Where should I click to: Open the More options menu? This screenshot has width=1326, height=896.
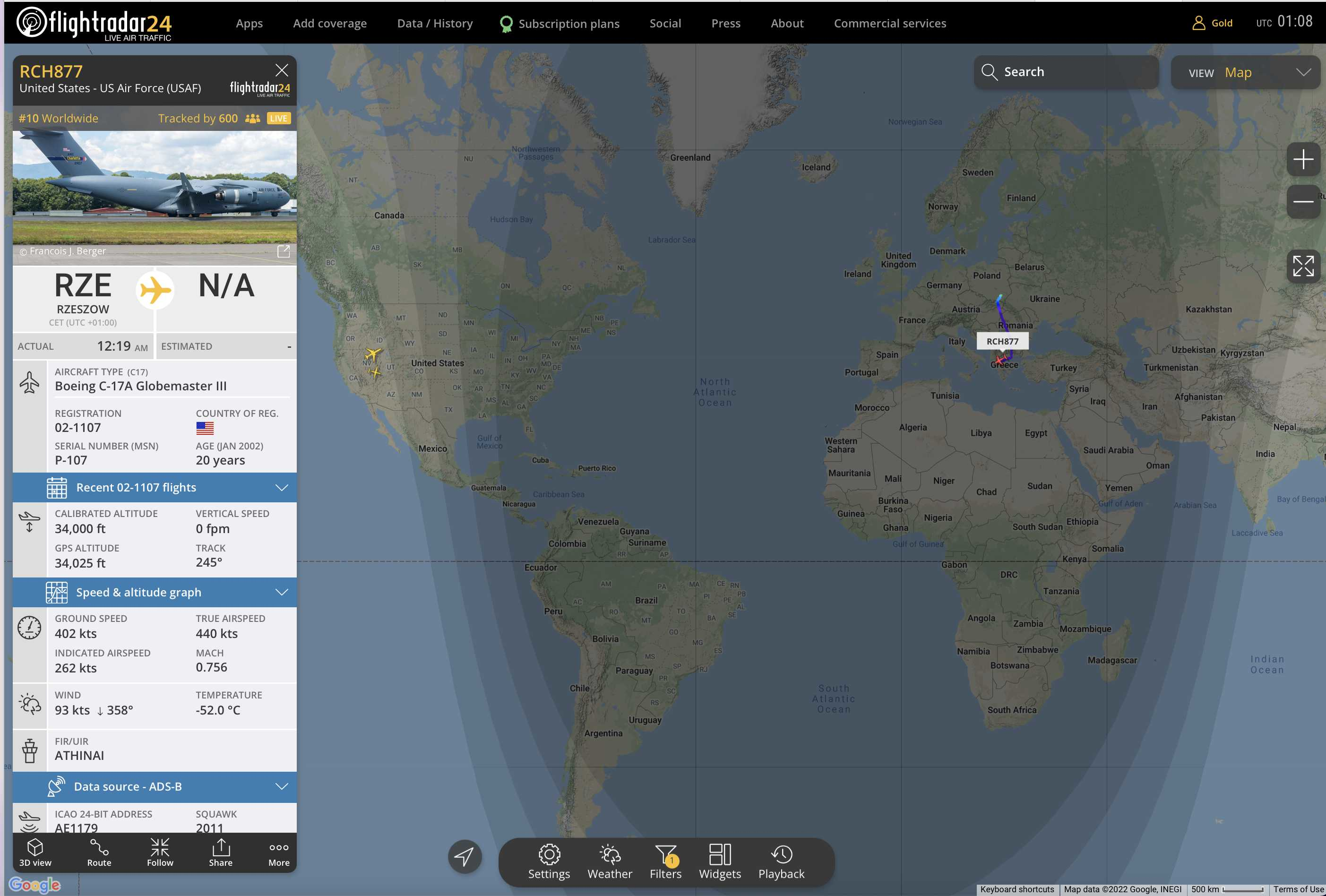click(x=279, y=852)
